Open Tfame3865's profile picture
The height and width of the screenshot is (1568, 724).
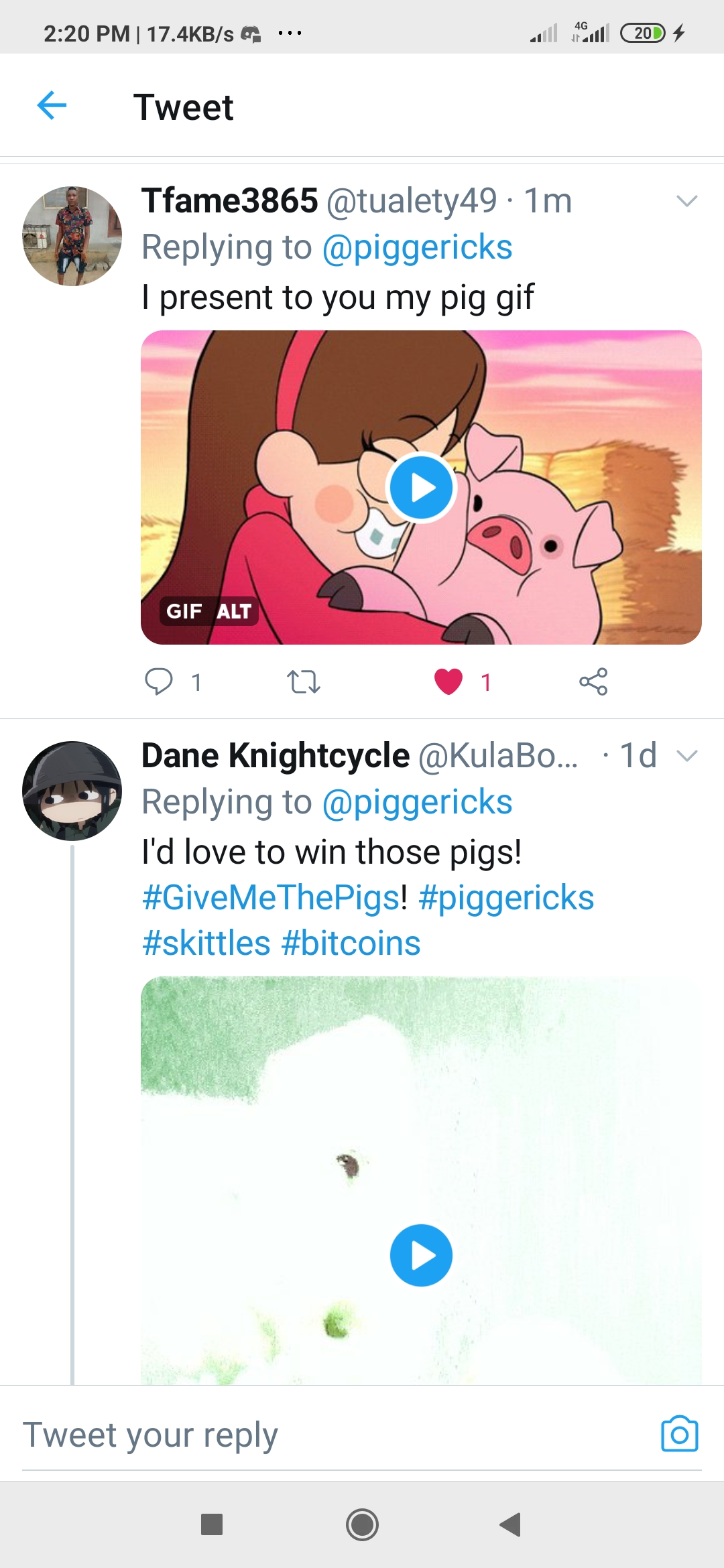(x=72, y=236)
